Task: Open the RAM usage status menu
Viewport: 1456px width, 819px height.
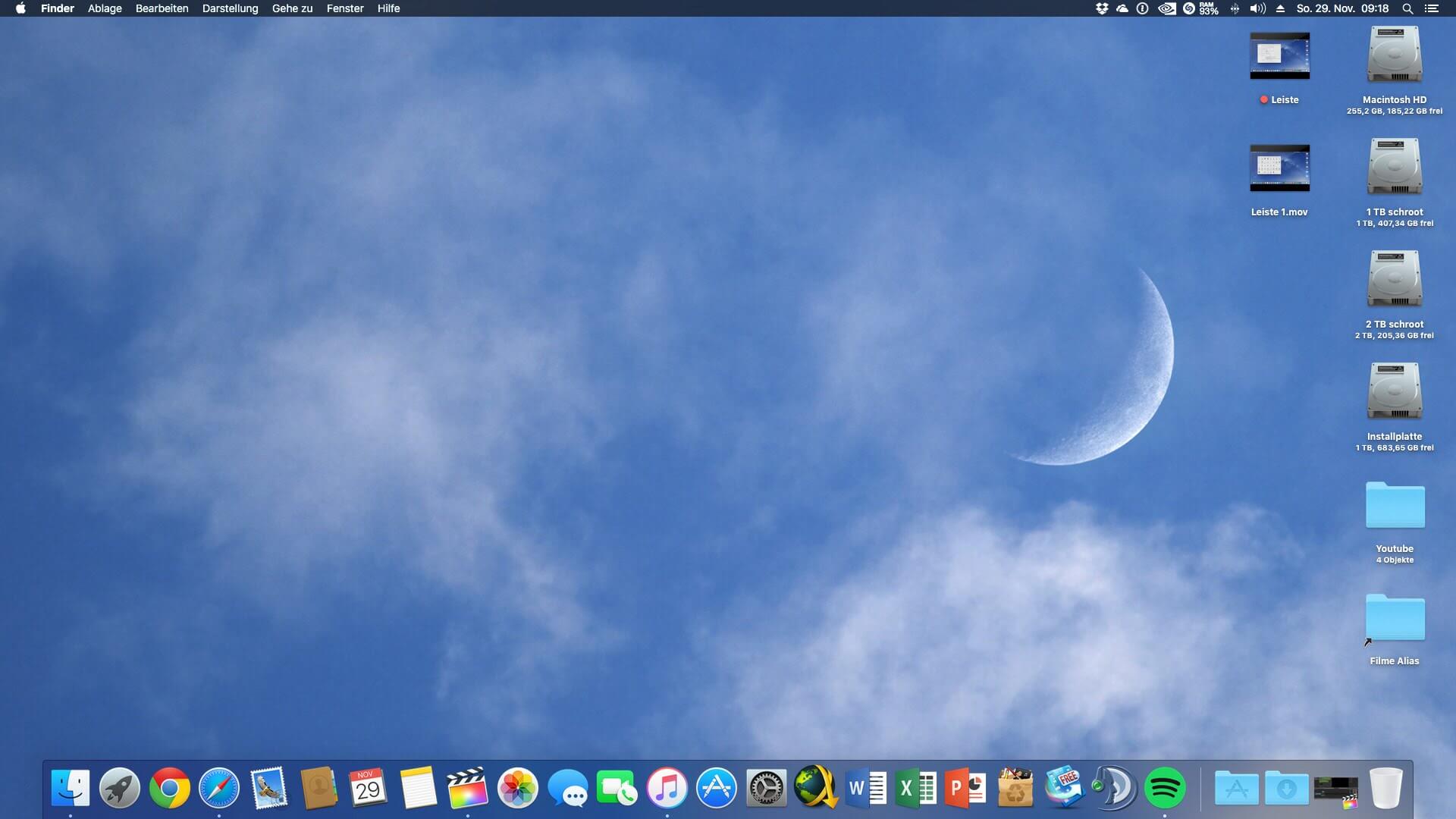Action: coord(1208,8)
